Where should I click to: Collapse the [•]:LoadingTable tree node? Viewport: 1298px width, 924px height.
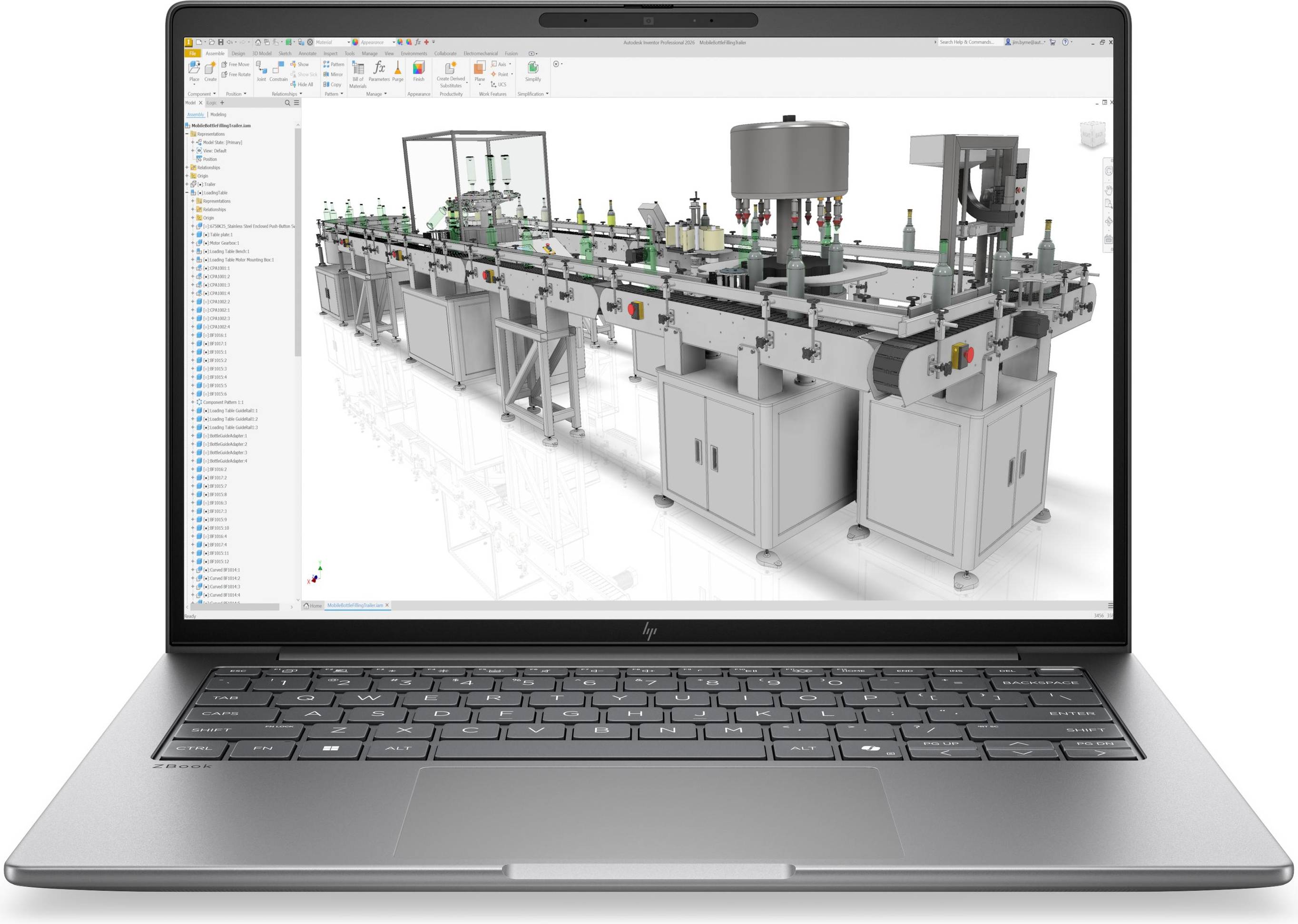click(187, 193)
